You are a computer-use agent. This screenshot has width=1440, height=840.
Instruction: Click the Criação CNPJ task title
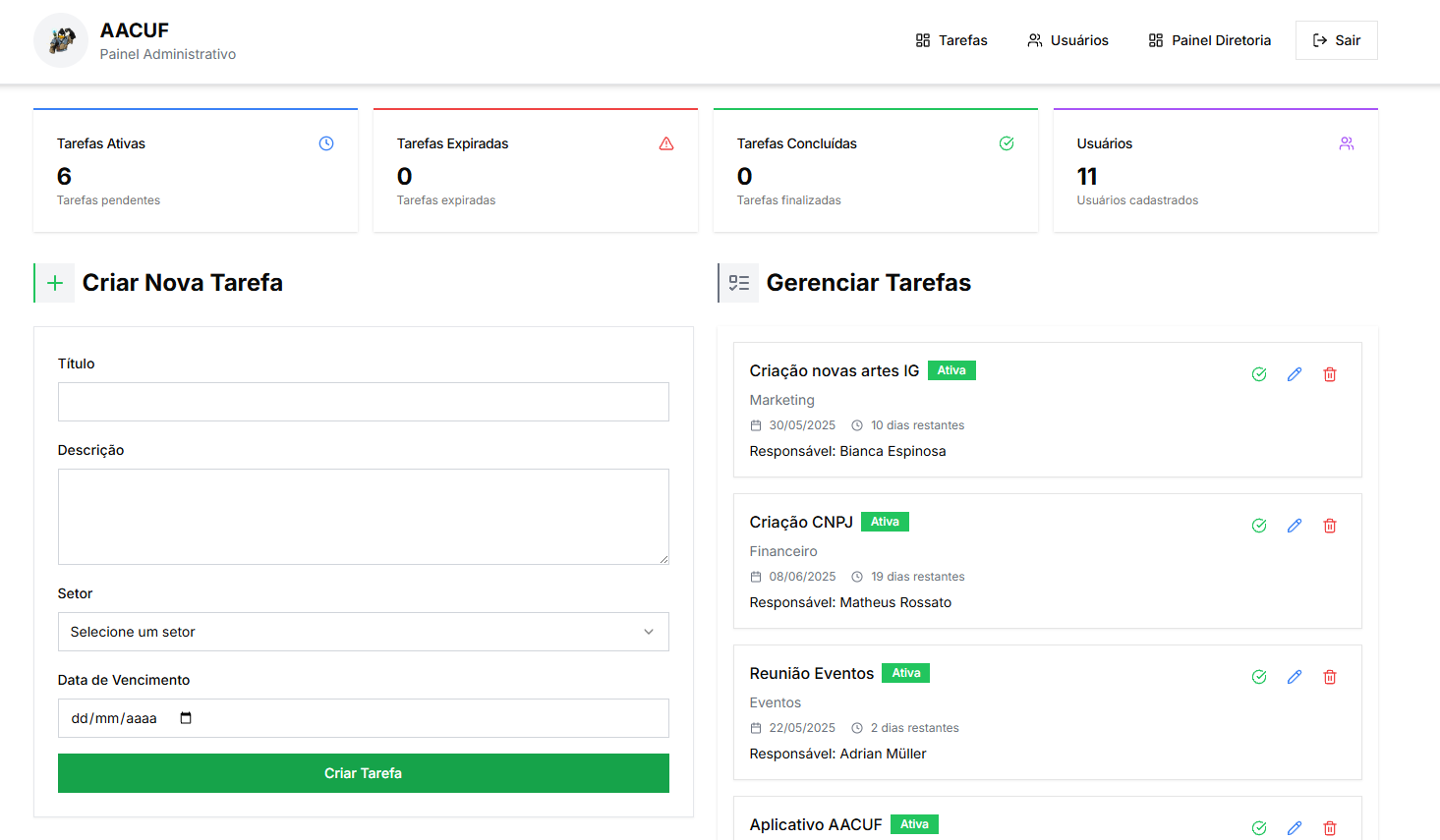click(x=801, y=522)
